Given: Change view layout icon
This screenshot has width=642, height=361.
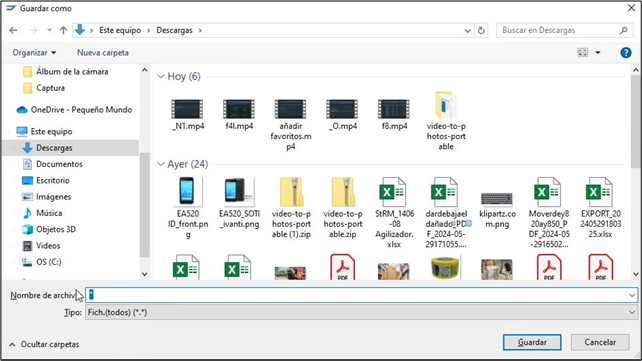Looking at the screenshot, I should (583, 52).
